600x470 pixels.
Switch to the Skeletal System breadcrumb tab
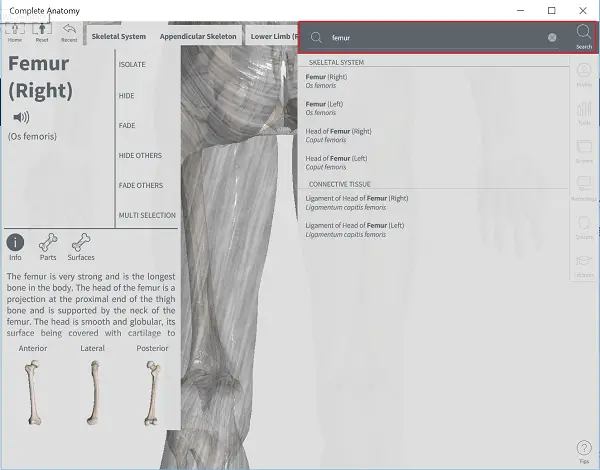[119, 36]
